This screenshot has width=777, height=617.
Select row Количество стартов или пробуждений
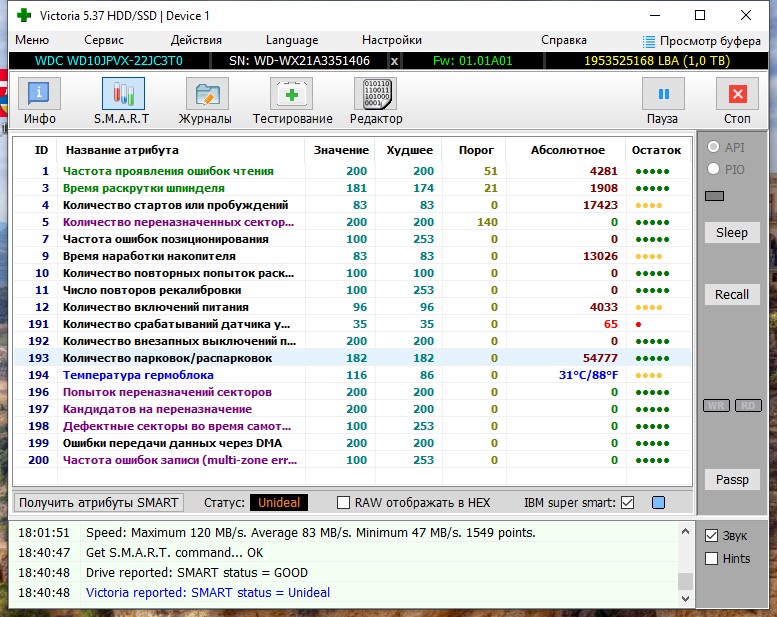(x=352, y=205)
